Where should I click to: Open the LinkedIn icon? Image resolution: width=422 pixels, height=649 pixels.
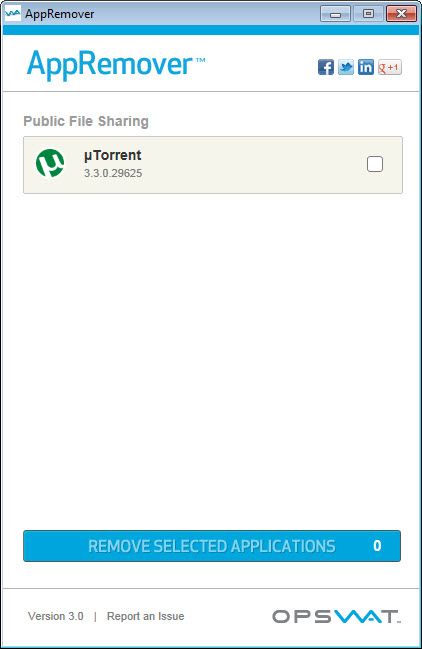point(366,67)
